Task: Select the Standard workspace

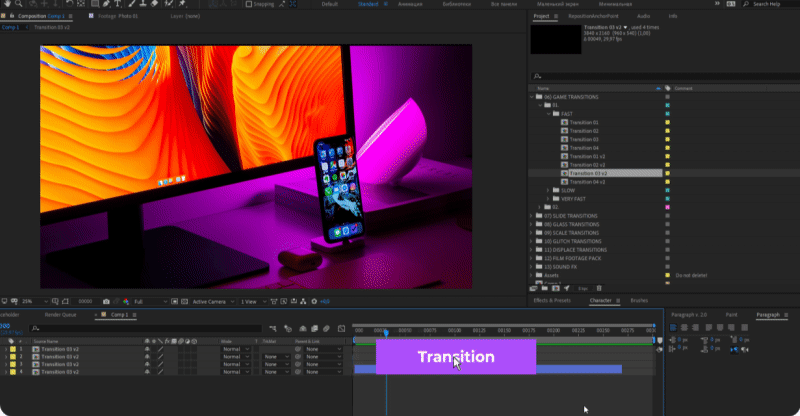Action: [x=368, y=4]
